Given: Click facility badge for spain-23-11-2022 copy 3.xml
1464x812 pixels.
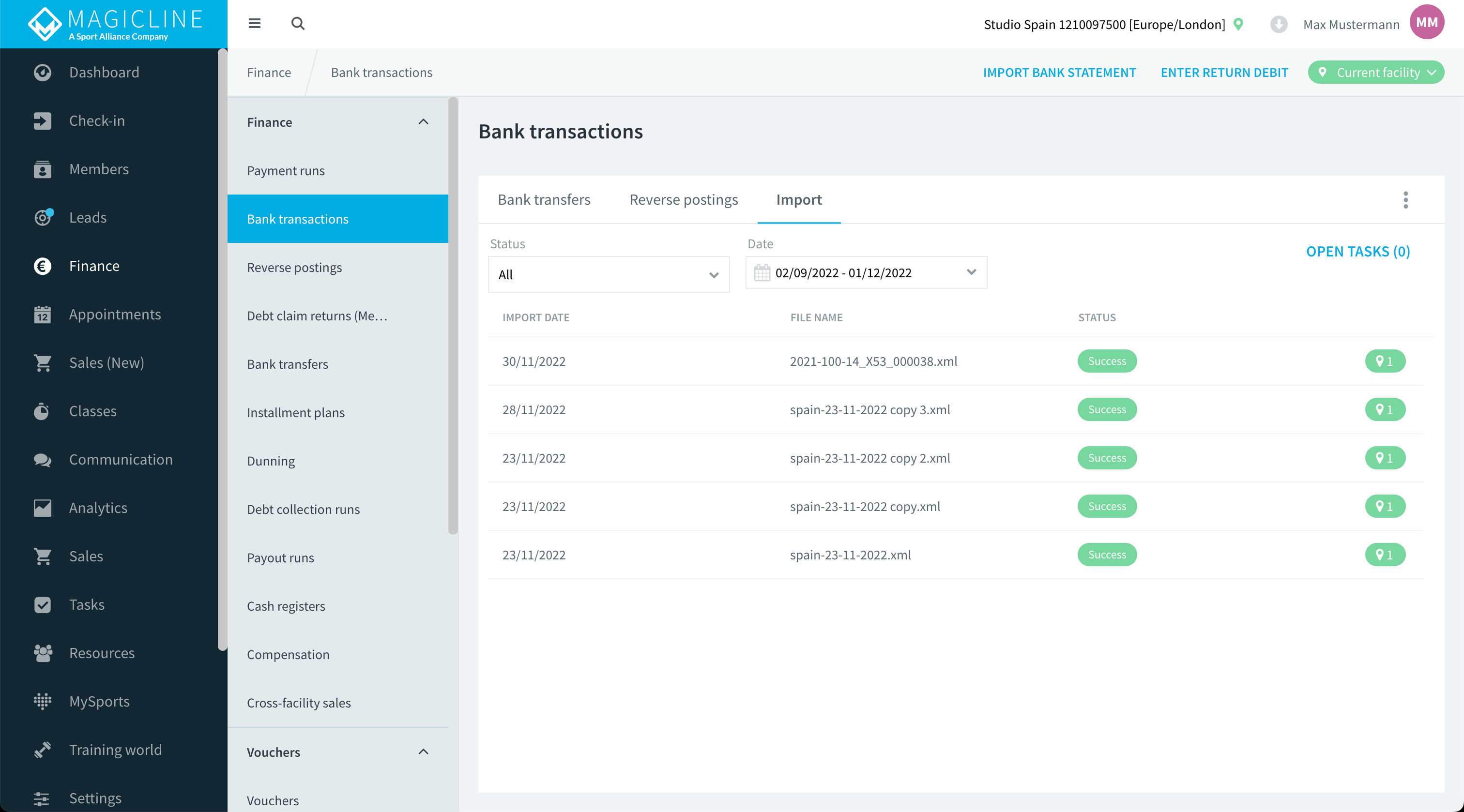Looking at the screenshot, I should tap(1385, 410).
